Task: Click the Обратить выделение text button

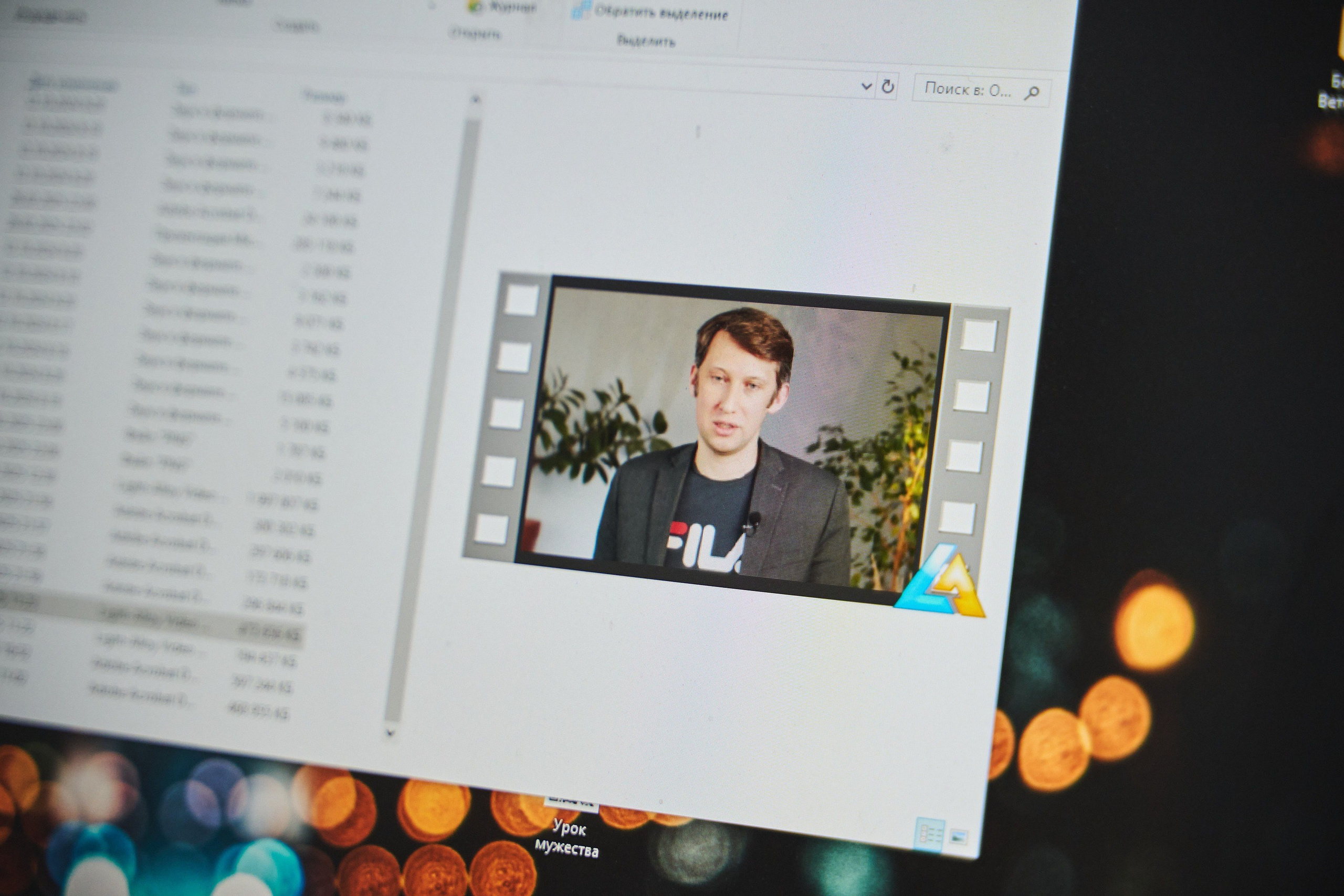Action: [661, 13]
